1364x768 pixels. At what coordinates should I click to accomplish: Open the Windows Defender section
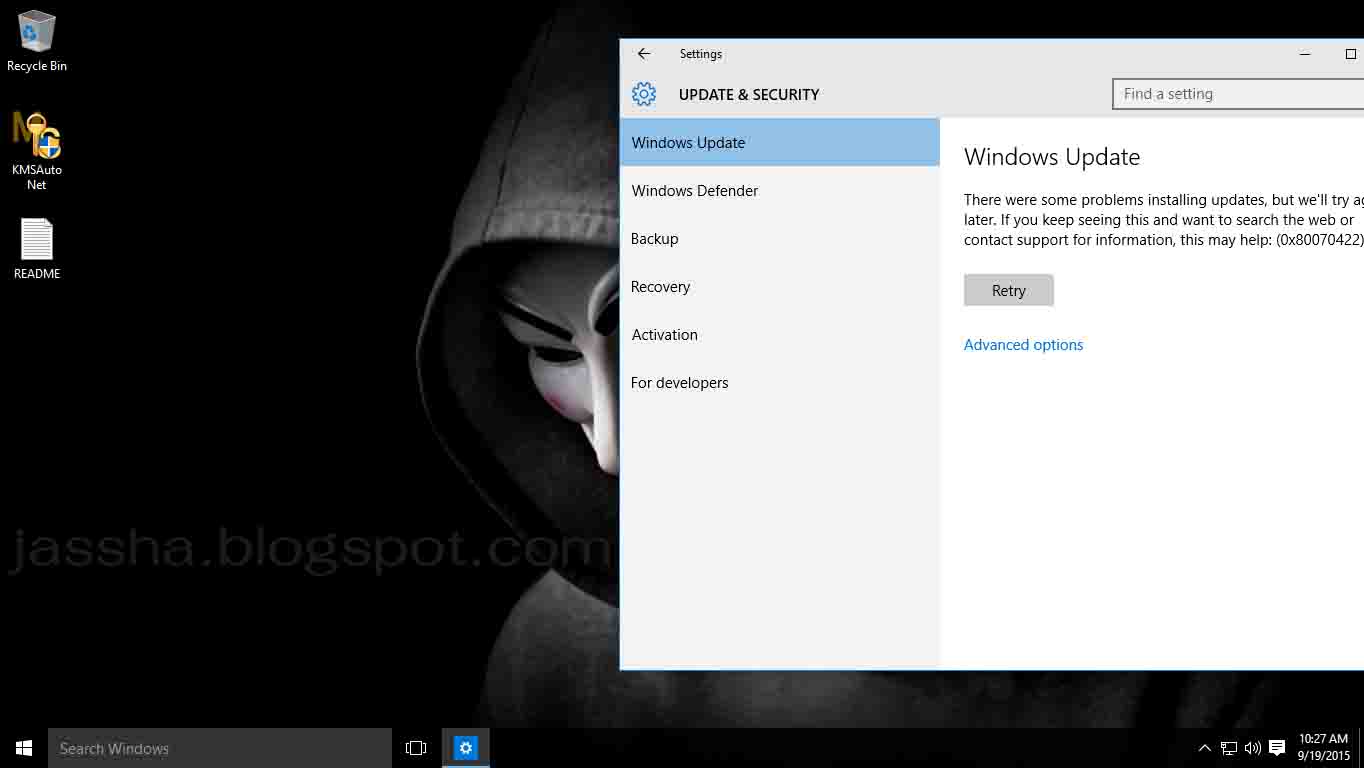[780, 190]
